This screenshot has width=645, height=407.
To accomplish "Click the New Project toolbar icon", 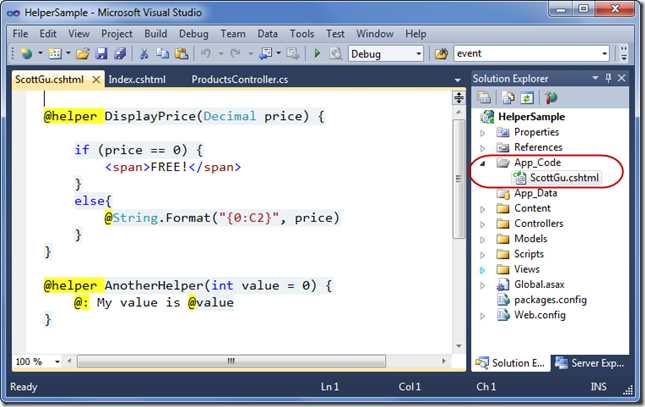I will (x=26, y=53).
